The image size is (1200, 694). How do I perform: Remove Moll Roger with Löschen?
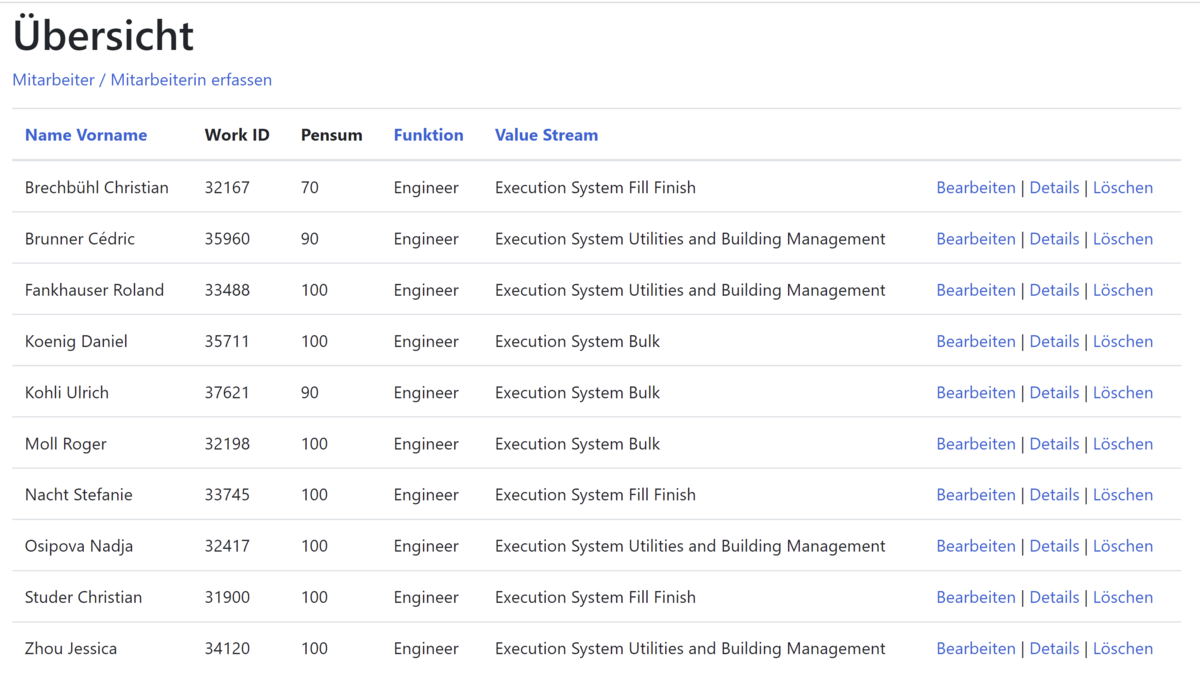point(1122,444)
